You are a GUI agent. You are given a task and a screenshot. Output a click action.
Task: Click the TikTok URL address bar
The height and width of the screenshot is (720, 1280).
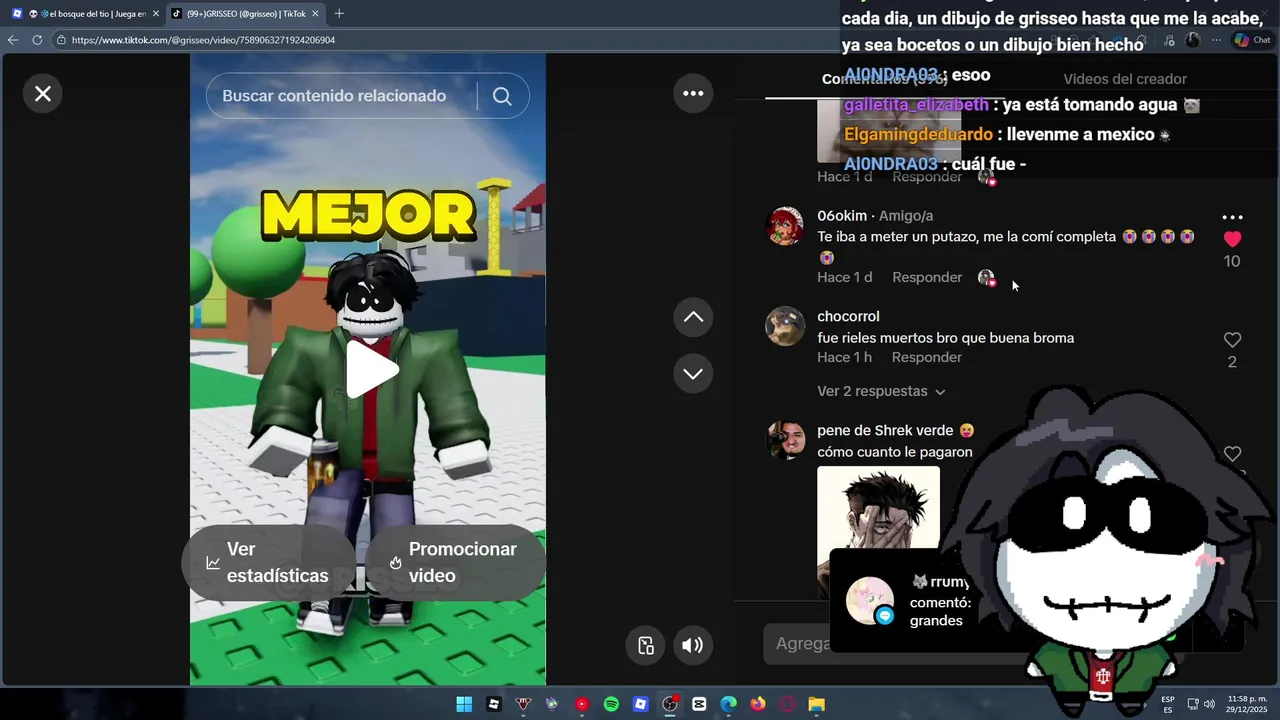203,40
